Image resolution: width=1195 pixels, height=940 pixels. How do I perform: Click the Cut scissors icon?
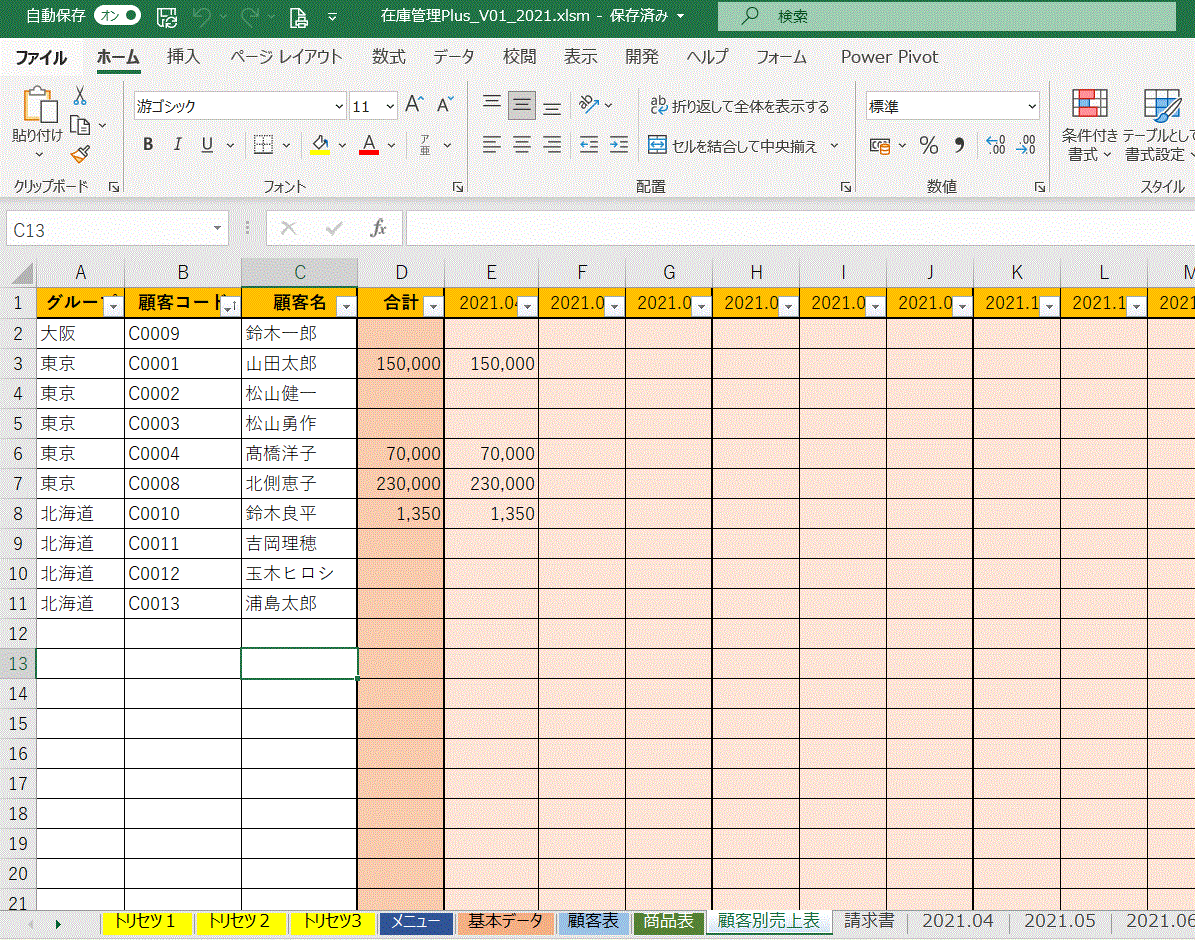point(79,95)
